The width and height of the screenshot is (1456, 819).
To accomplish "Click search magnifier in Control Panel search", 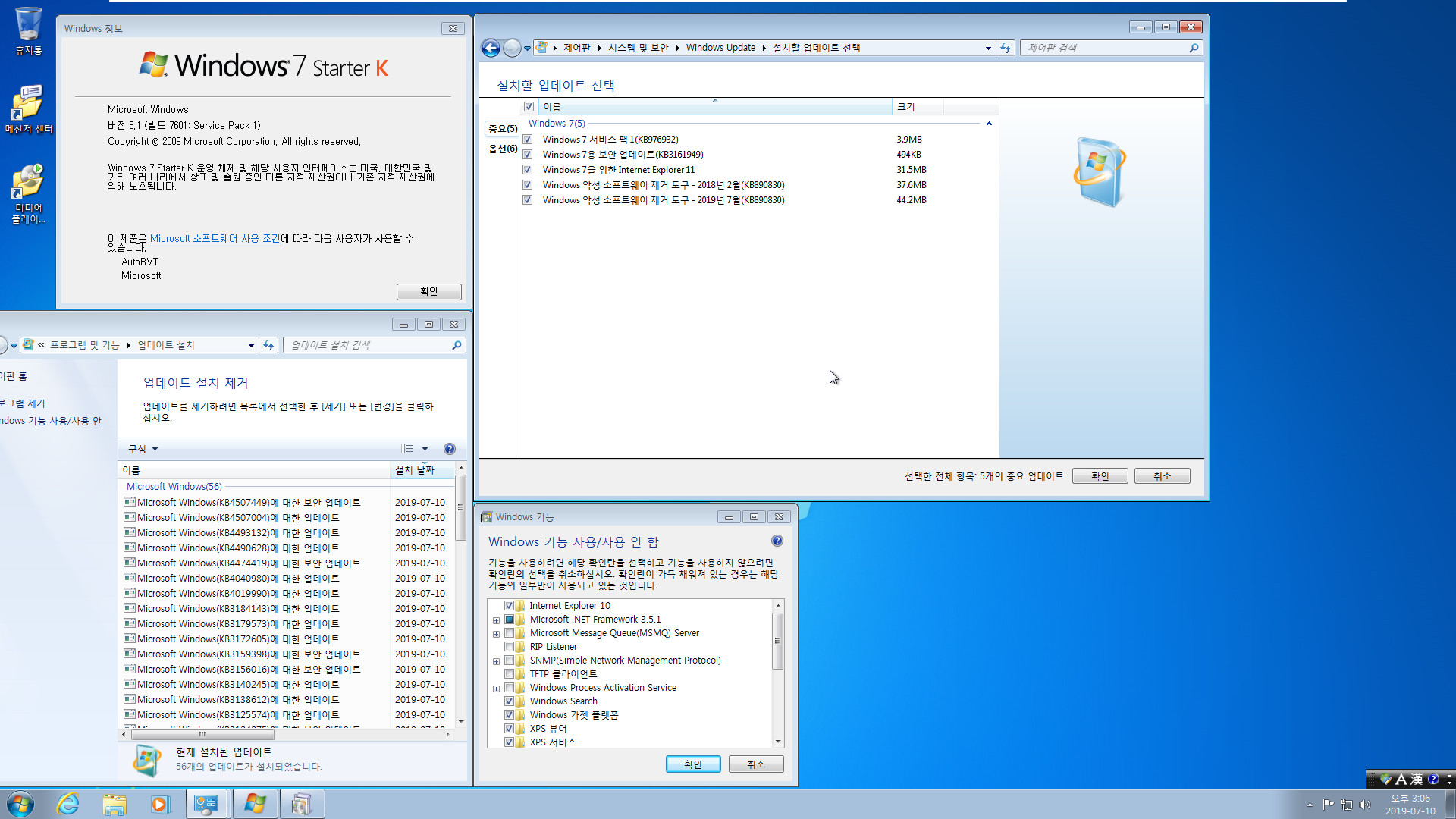I will pyautogui.click(x=1194, y=48).
